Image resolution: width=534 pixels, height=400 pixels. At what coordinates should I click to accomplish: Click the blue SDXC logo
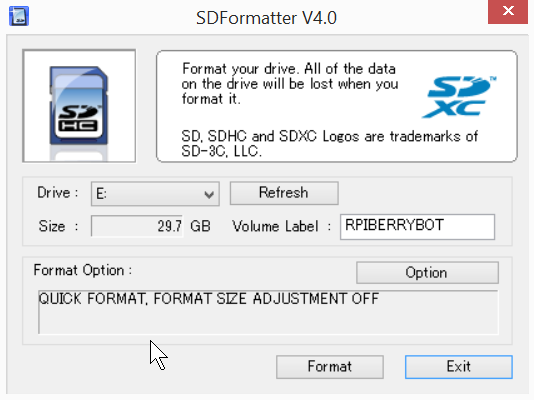(x=459, y=97)
